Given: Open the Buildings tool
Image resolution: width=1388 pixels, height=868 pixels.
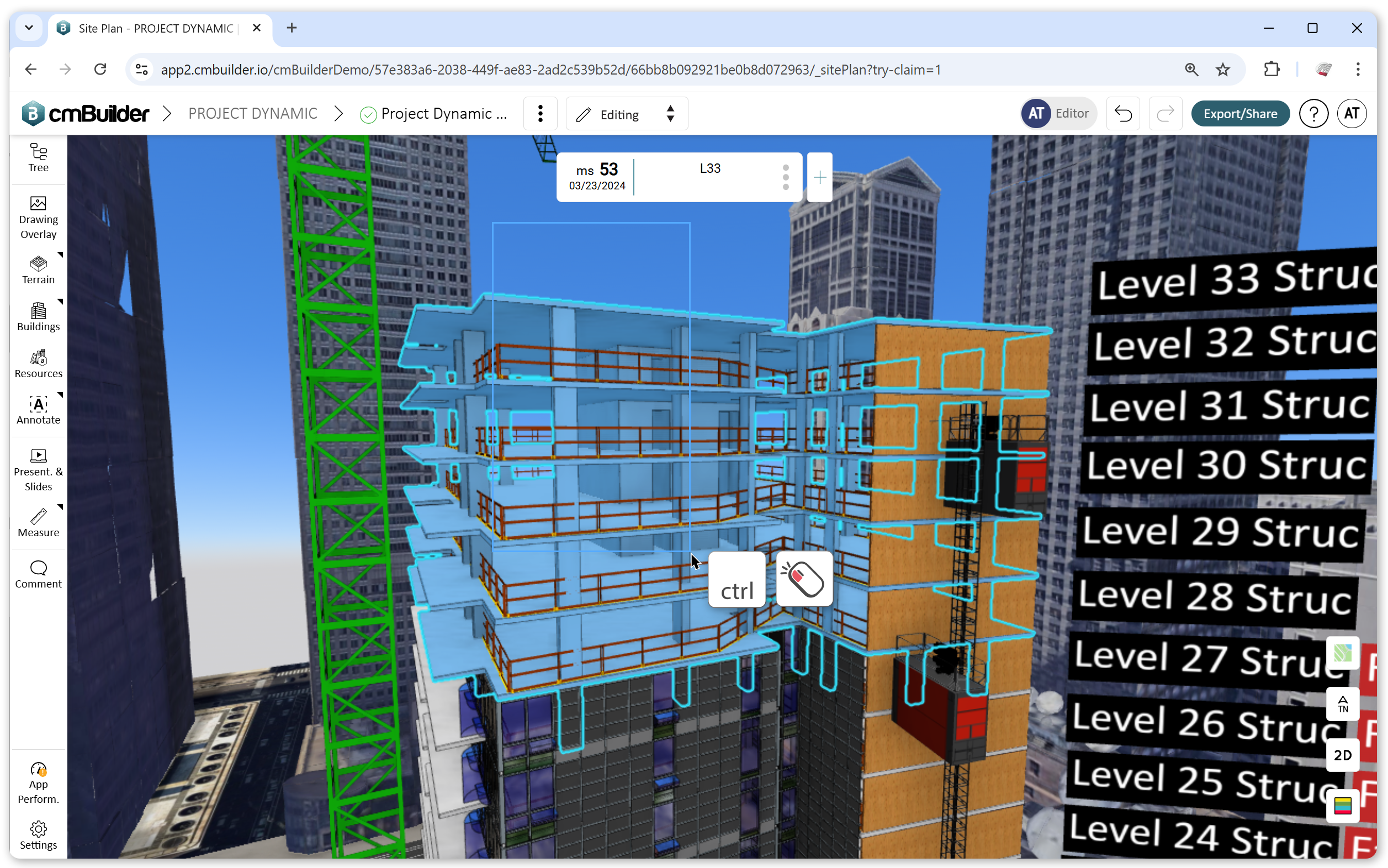Looking at the screenshot, I should [38, 317].
